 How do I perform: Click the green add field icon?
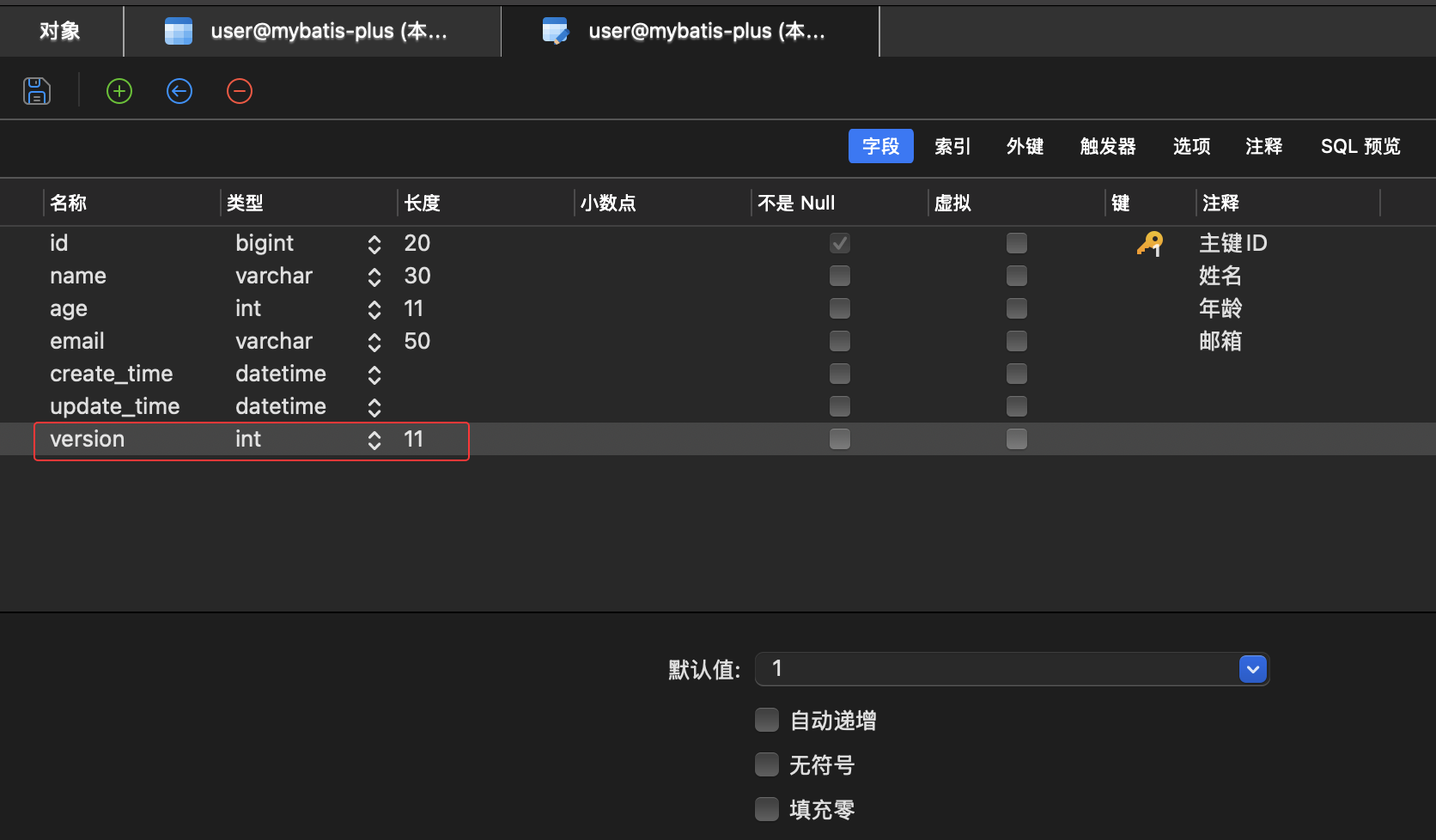click(x=119, y=91)
